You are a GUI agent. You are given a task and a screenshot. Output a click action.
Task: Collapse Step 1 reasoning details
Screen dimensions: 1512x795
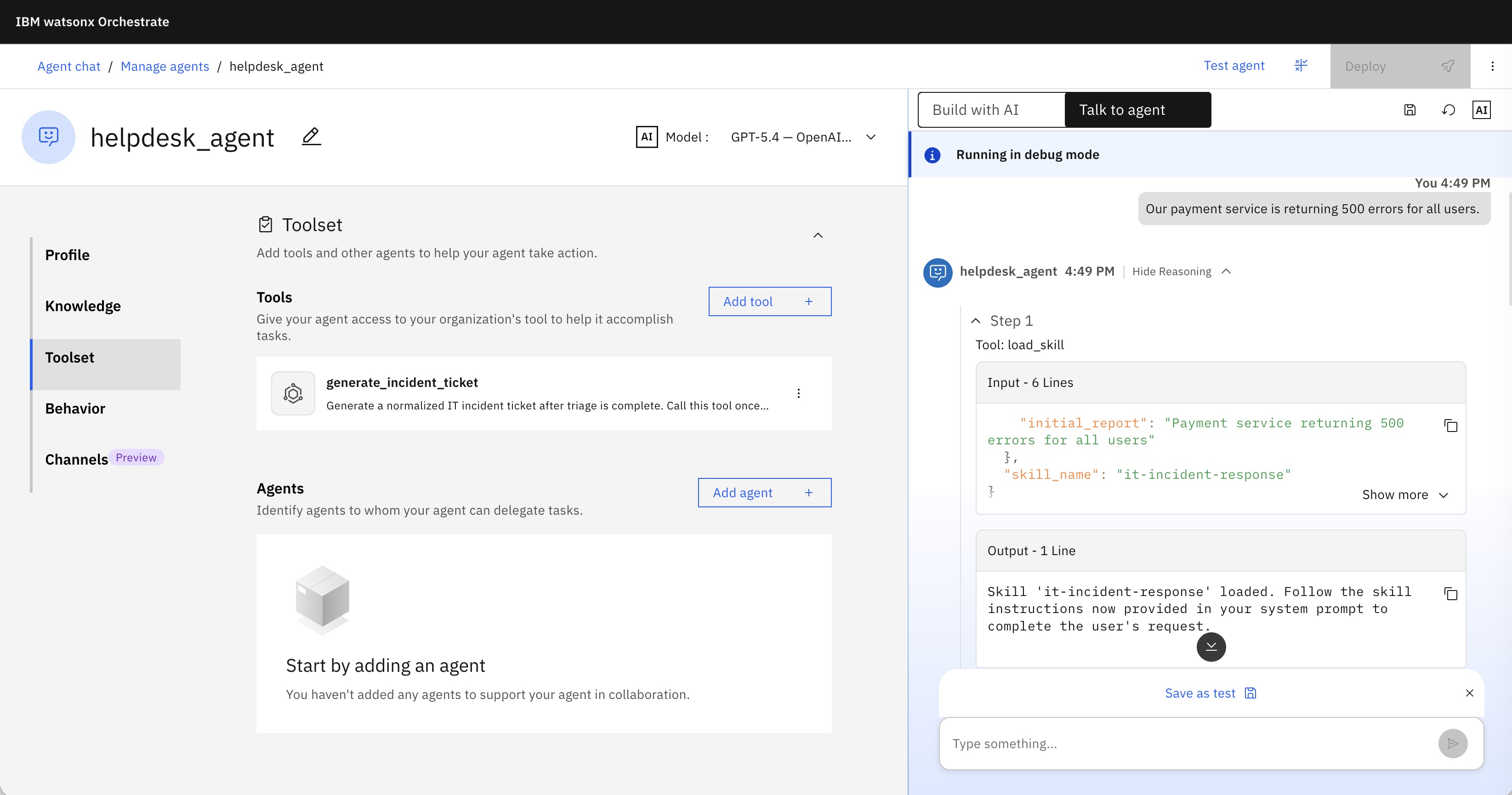coord(976,320)
